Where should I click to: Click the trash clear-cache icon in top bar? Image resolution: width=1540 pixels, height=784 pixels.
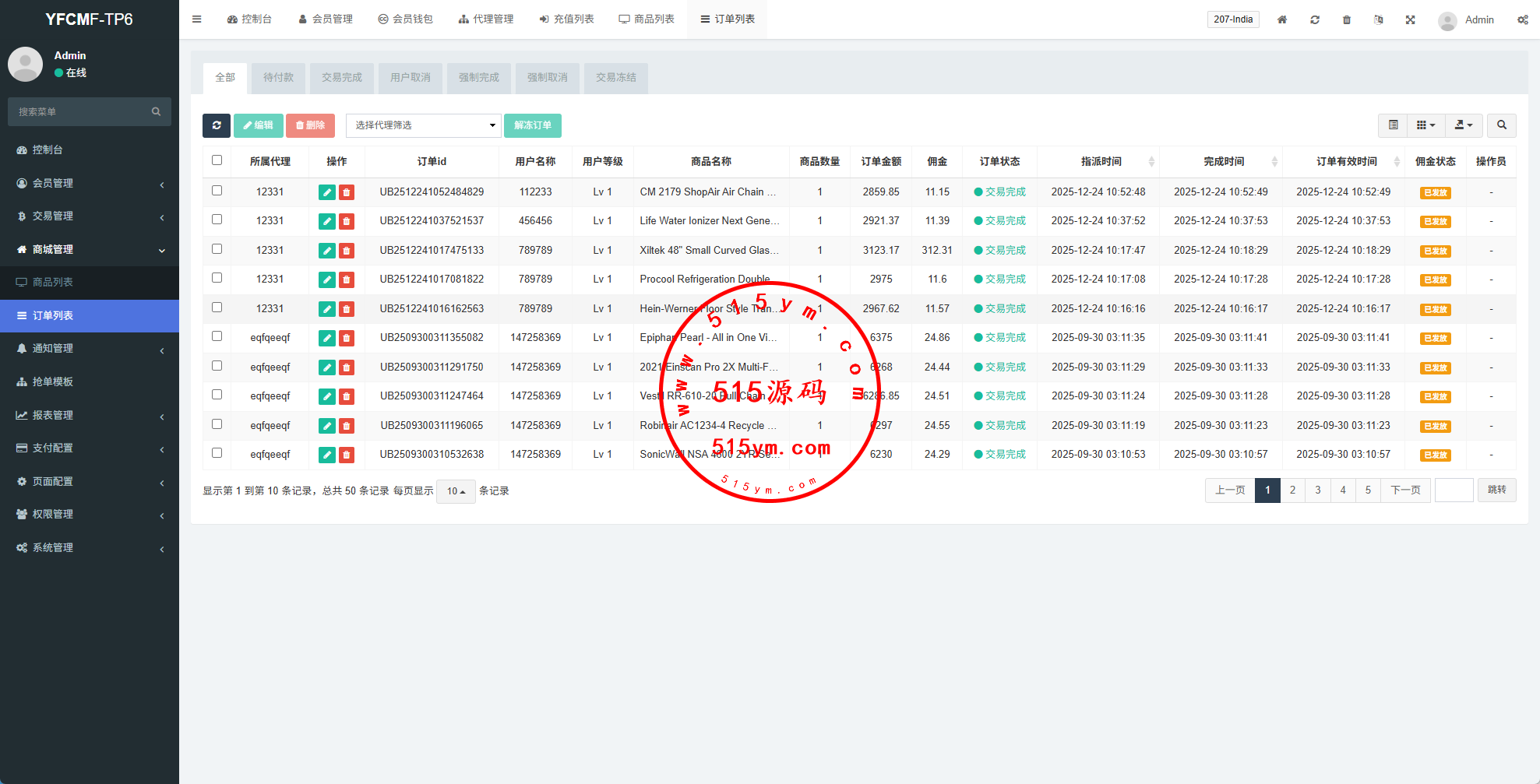coord(1346,19)
